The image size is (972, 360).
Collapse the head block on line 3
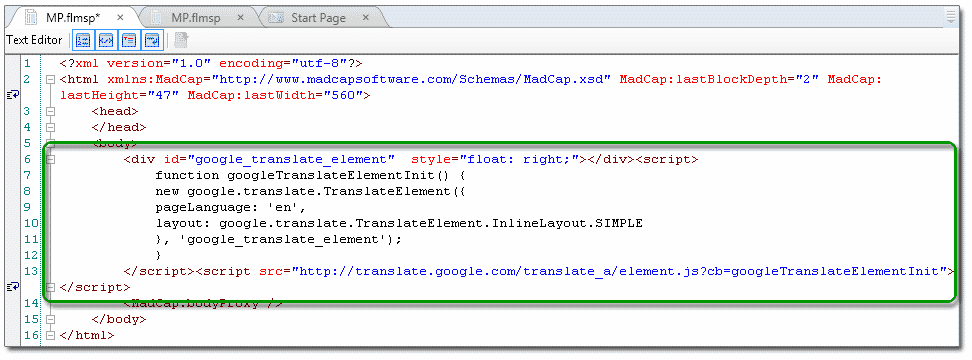50,112
